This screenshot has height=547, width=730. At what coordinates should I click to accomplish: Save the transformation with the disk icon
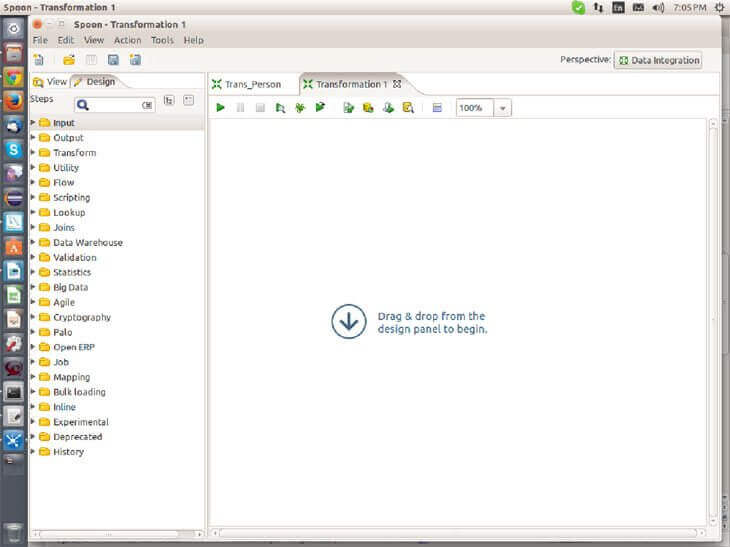113,60
